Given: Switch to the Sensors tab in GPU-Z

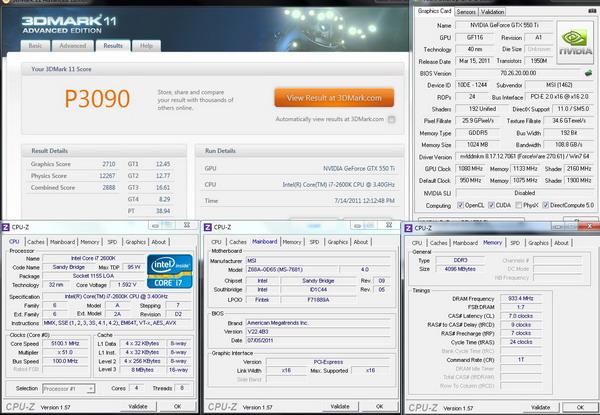Looking at the screenshot, I should coord(466,12).
